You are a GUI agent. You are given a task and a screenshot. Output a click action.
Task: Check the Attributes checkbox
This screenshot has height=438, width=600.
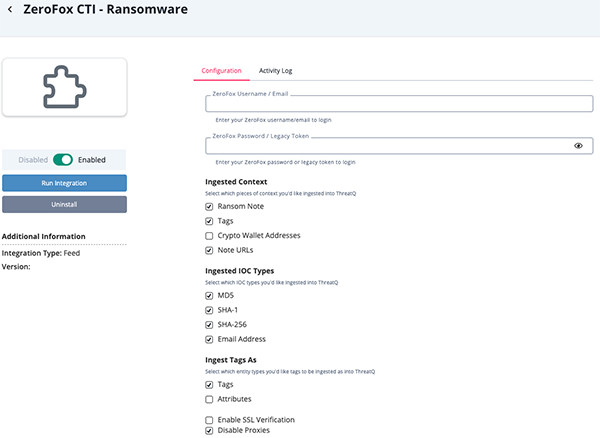[209, 399]
